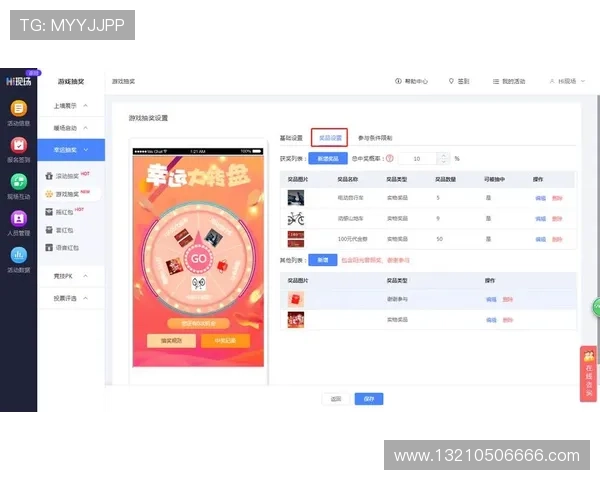Click the wheel icon beside 游戏抽奖
The image size is (600, 480).
pos(49,194)
